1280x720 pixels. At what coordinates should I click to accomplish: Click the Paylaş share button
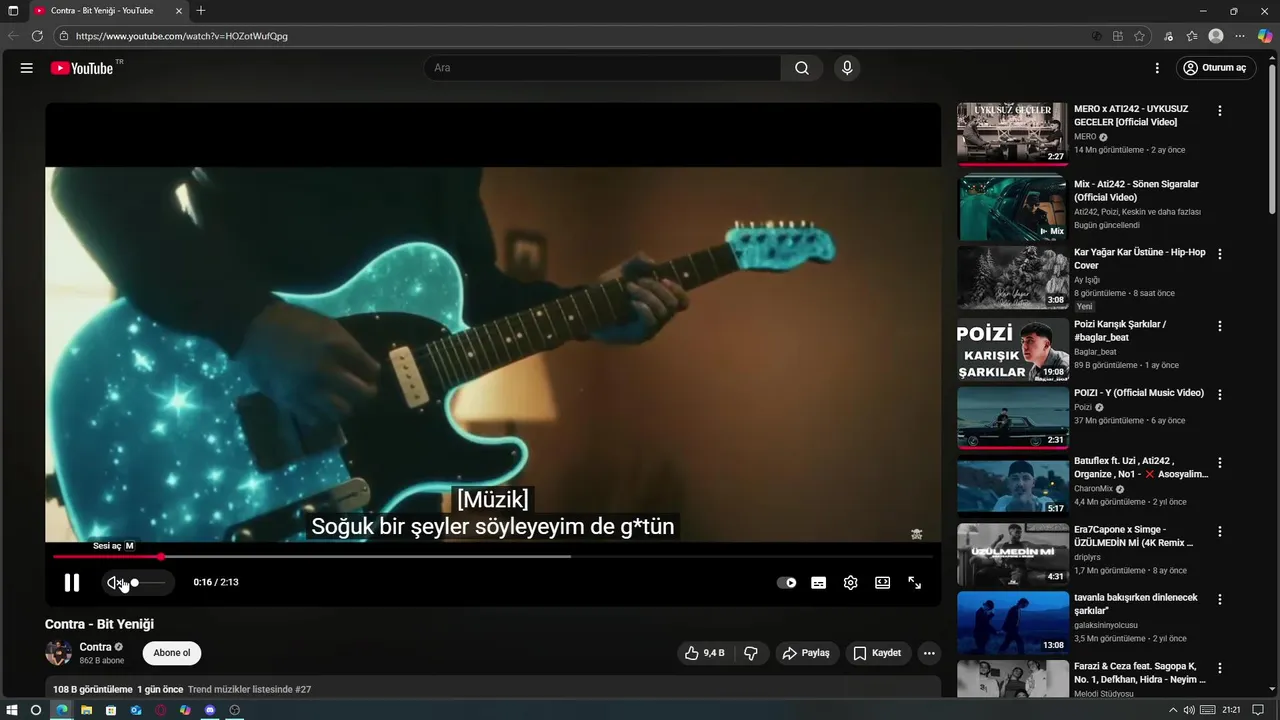click(x=806, y=653)
